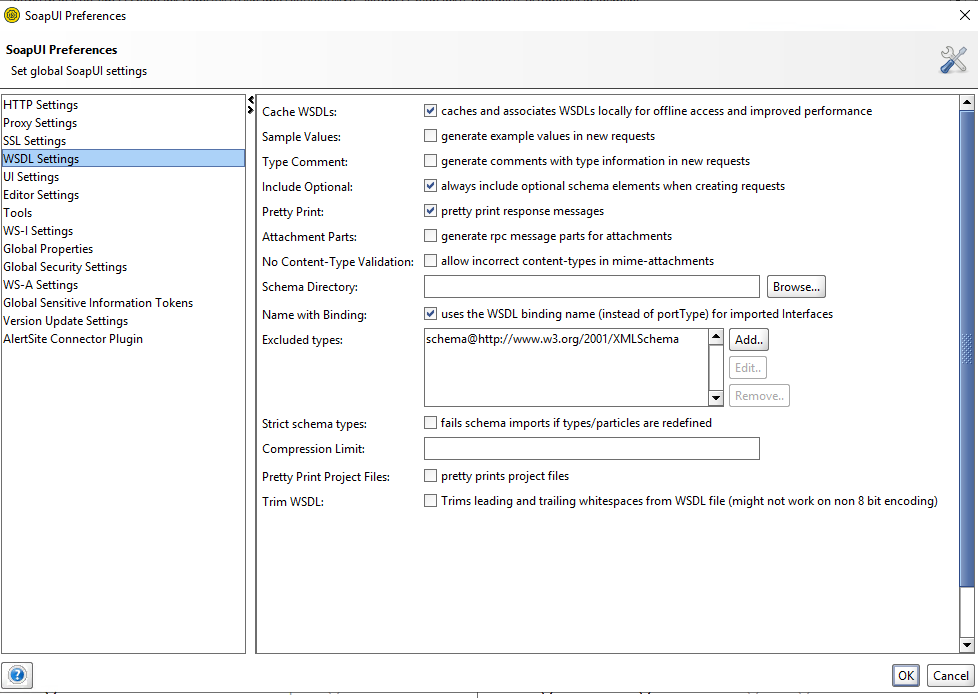
Task: Collapse the left panel using the splitter arrows
Action: [x=251, y=101]
